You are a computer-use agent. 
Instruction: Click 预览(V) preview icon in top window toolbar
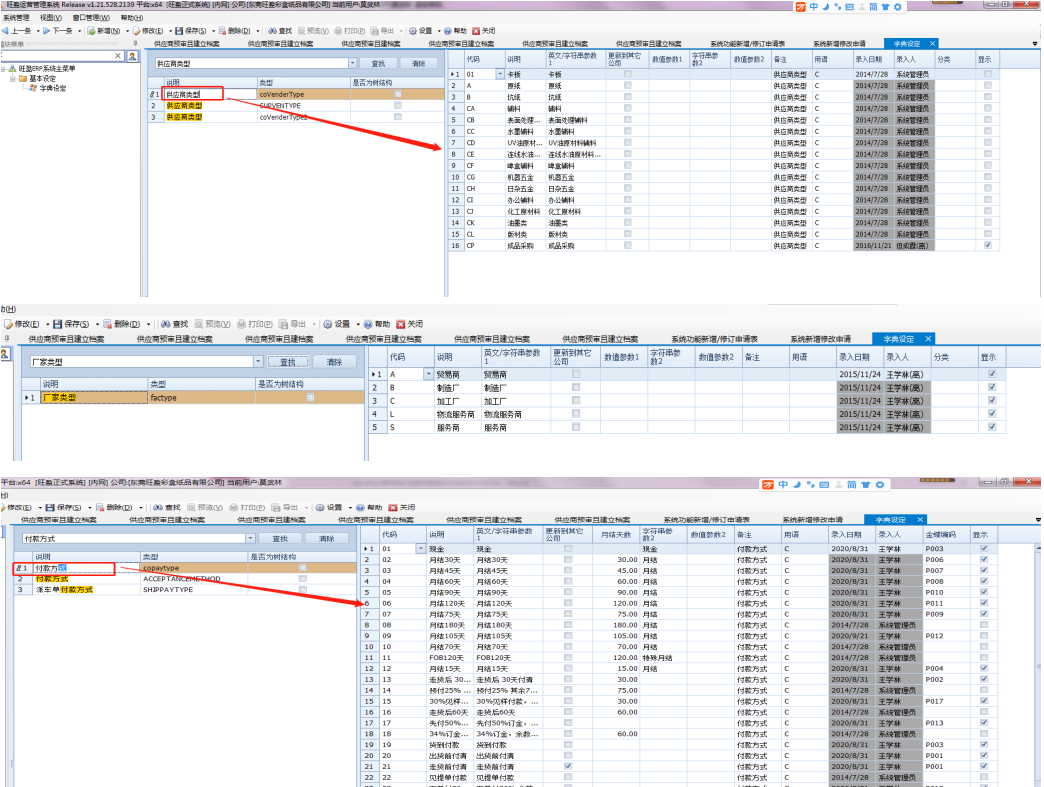[302, 31]
